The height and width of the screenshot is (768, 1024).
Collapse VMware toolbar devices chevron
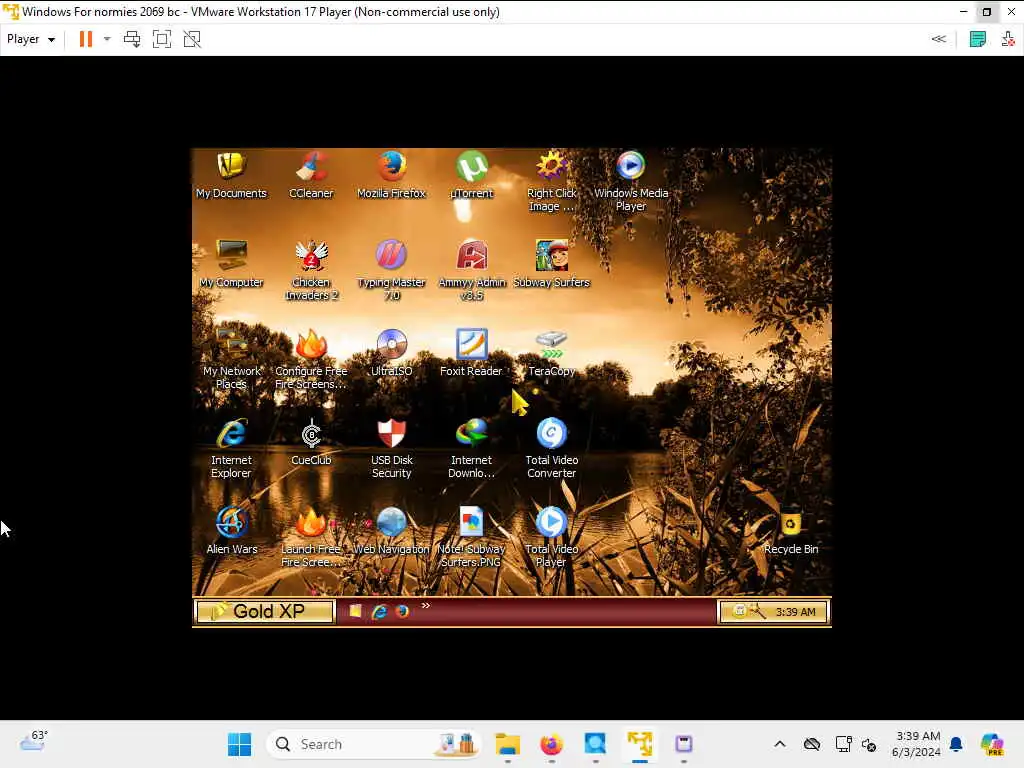938,39
